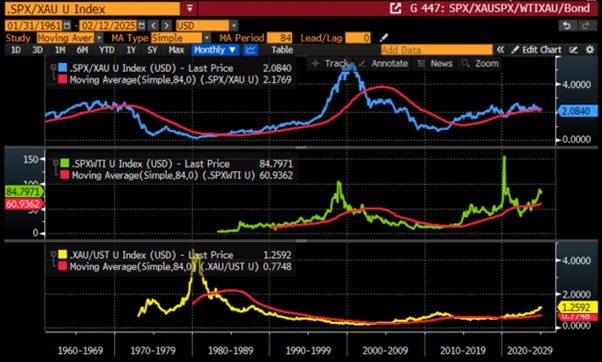The image size is (602, 362).
Task: Collapse the toolbar with double chevron
Action: [x=500, y=50]
